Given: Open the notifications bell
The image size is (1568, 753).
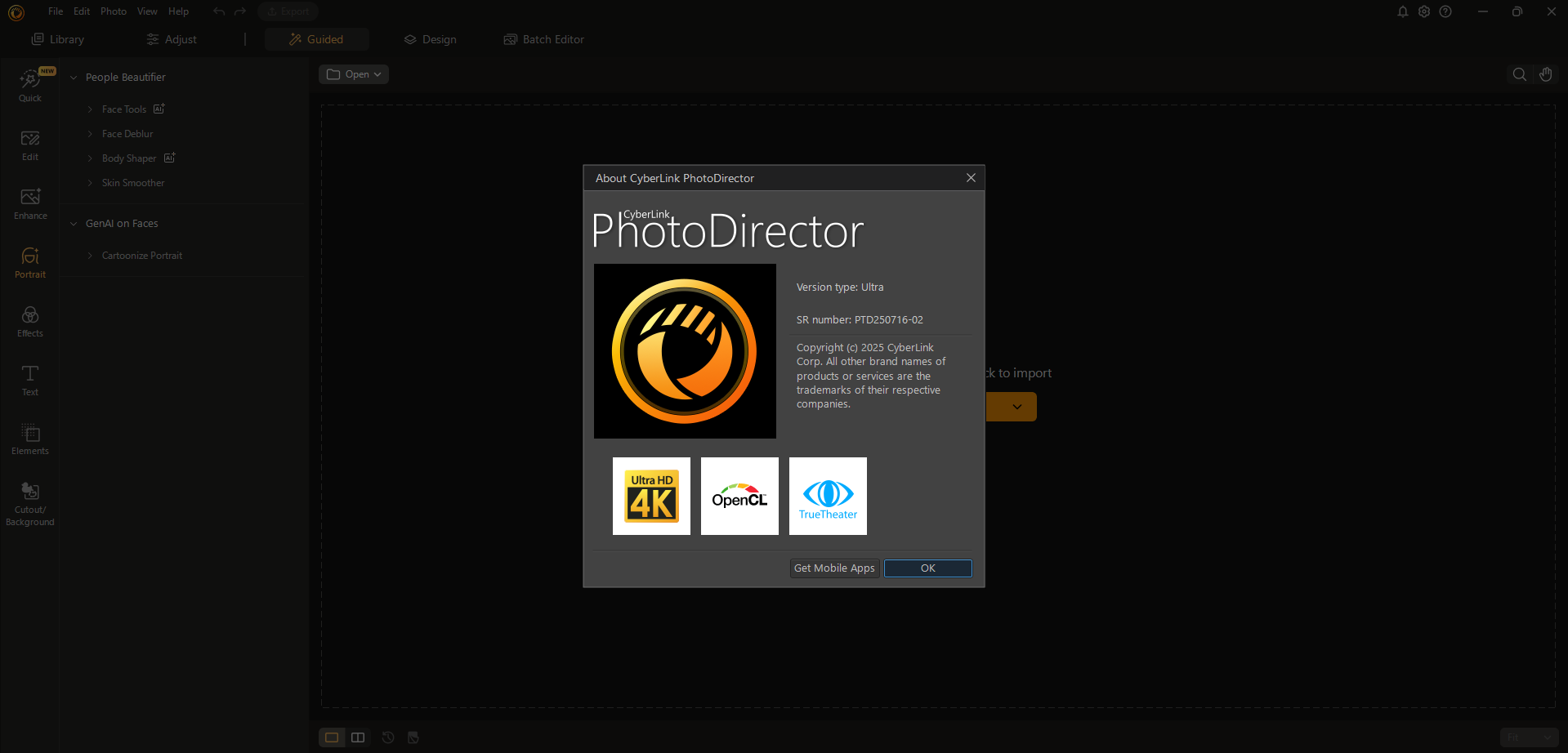Looking at the screenshot, I should 1403,11.
